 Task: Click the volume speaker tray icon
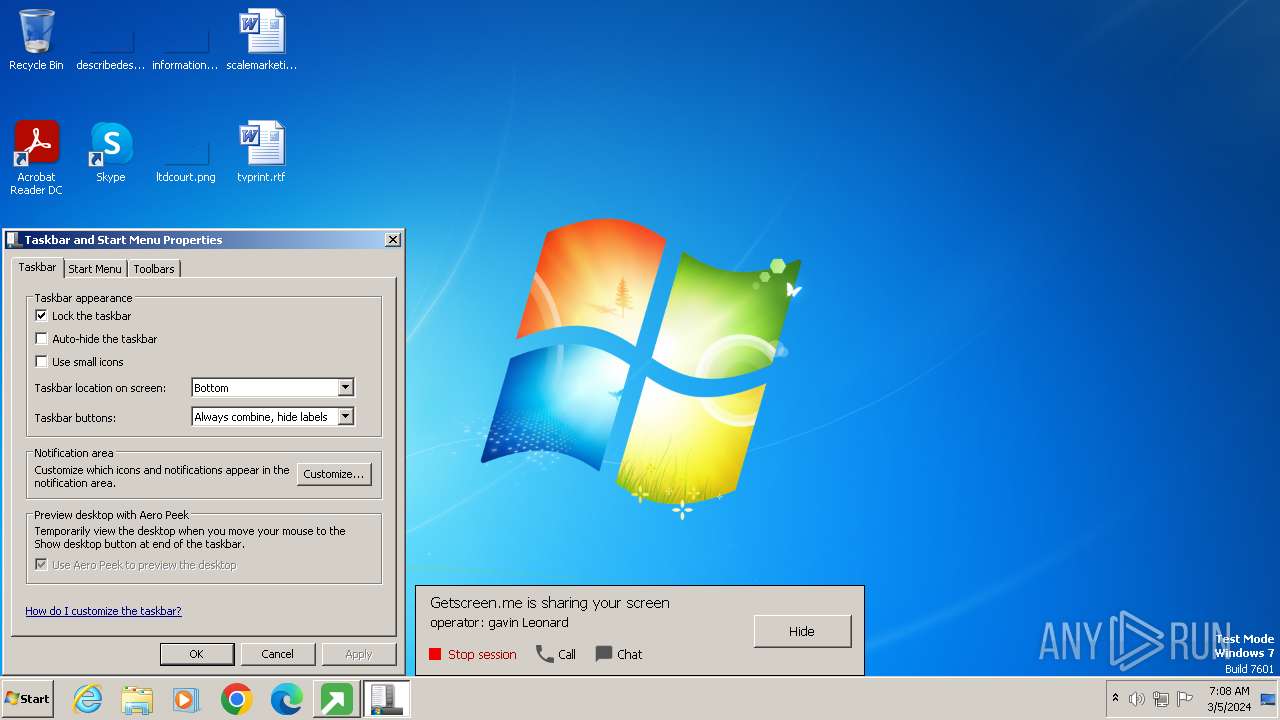click(1136, 699)
